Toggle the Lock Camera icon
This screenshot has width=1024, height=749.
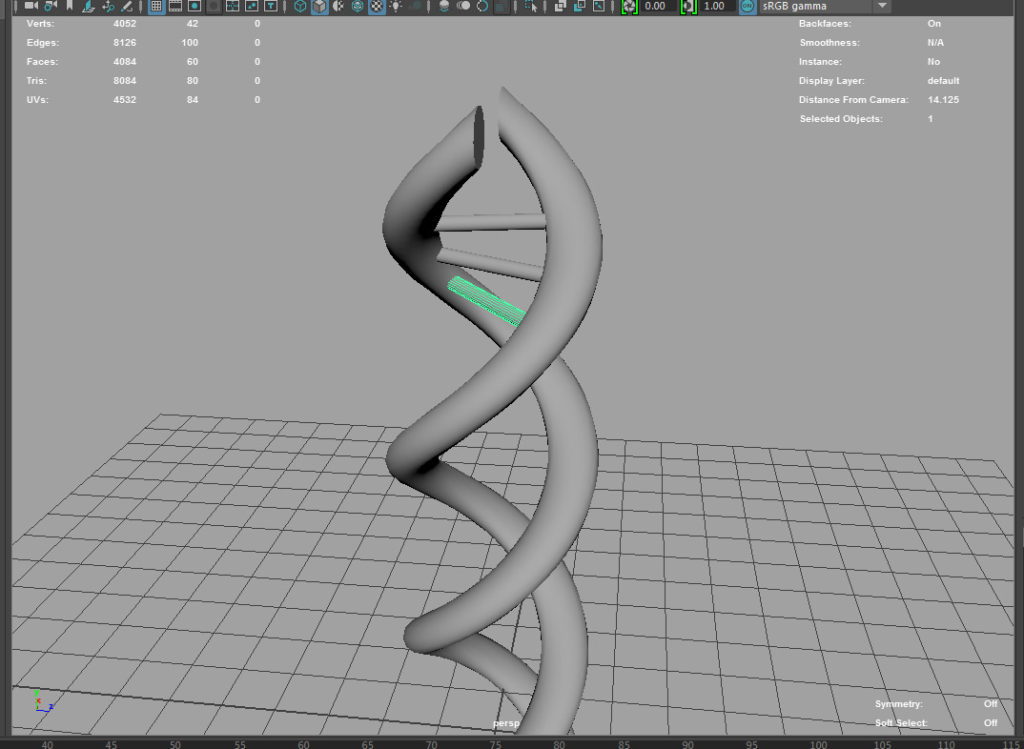click(x=50, y=5)
